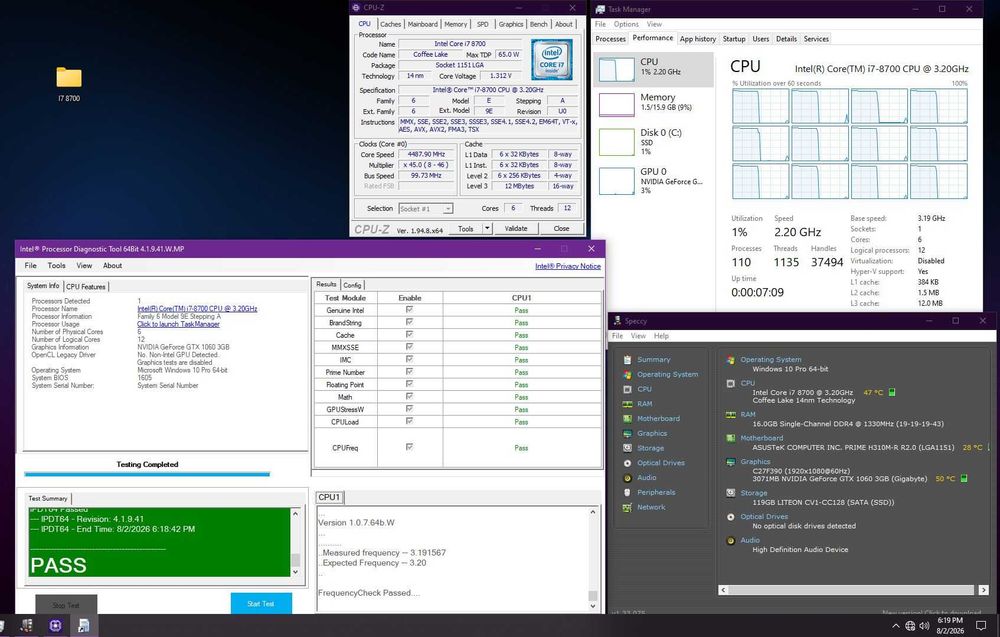Select Summary icon in Speccy sidebar
The image size is (1000, 637).
[628, 360]
